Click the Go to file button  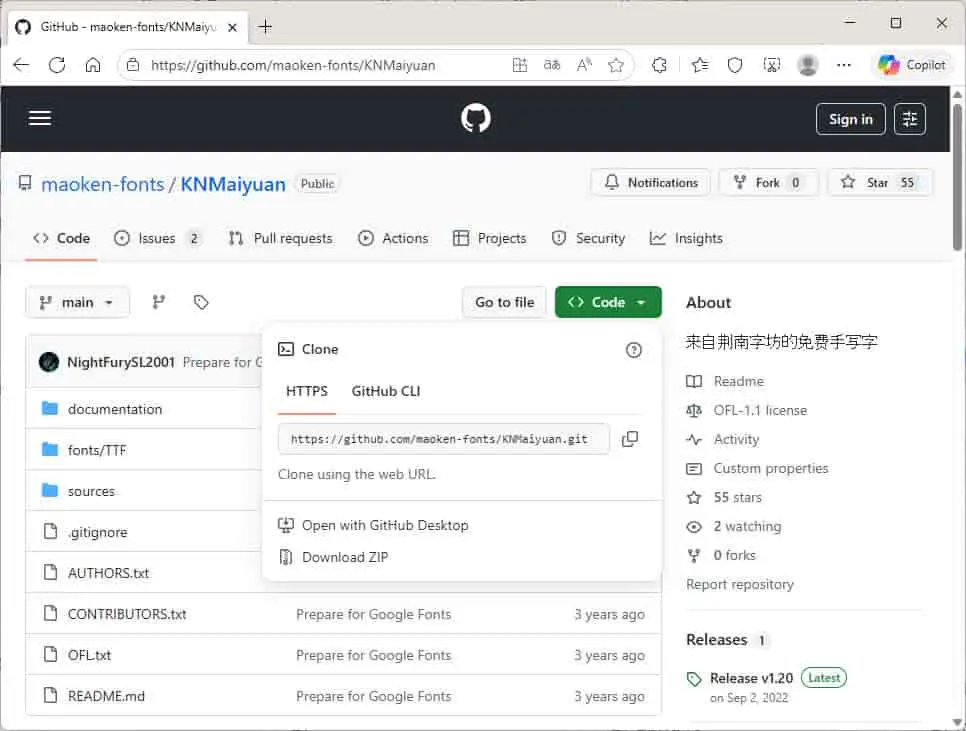pos(505,302)
